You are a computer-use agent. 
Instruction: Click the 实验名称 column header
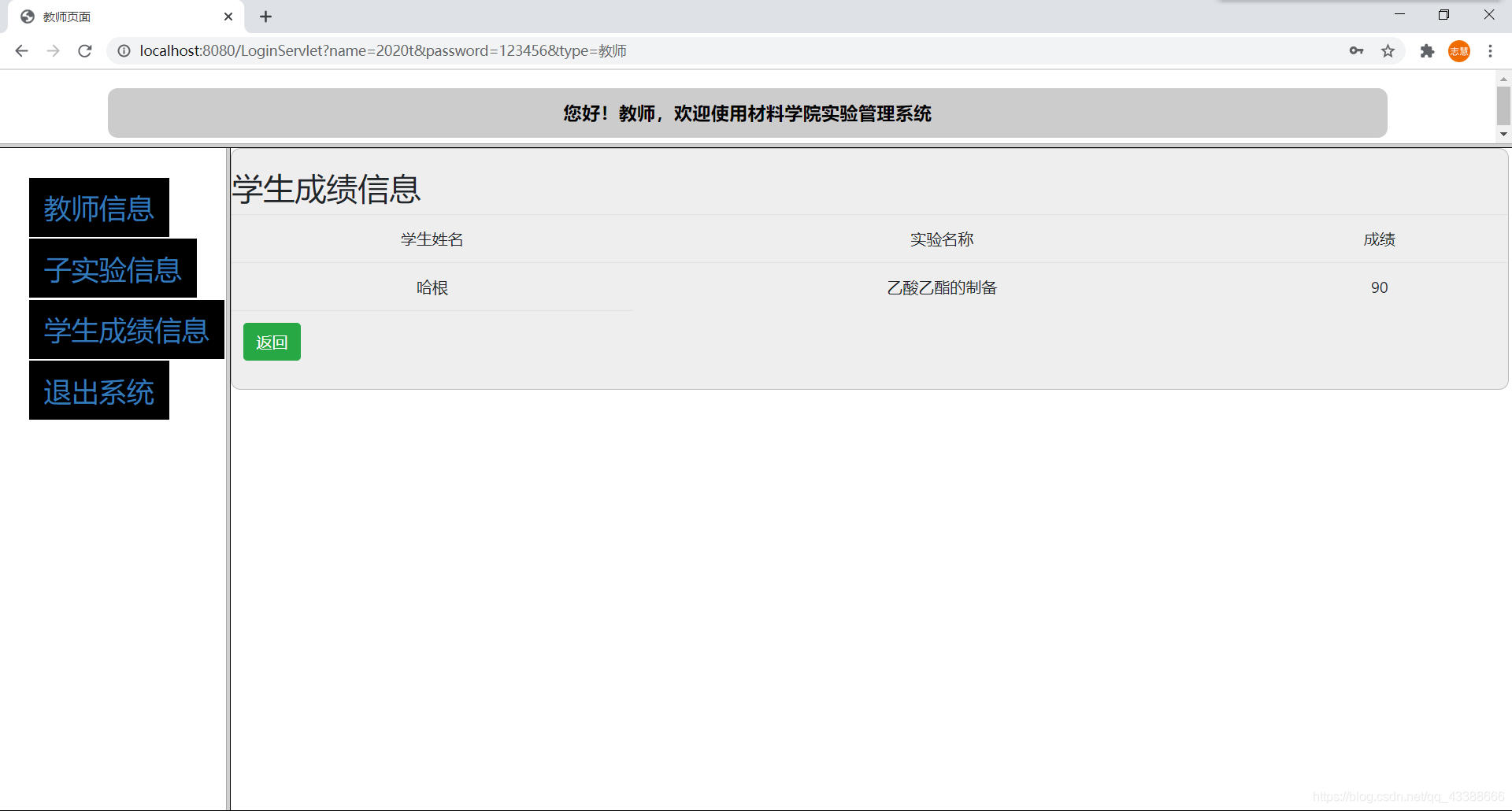[x=942, y=239]
